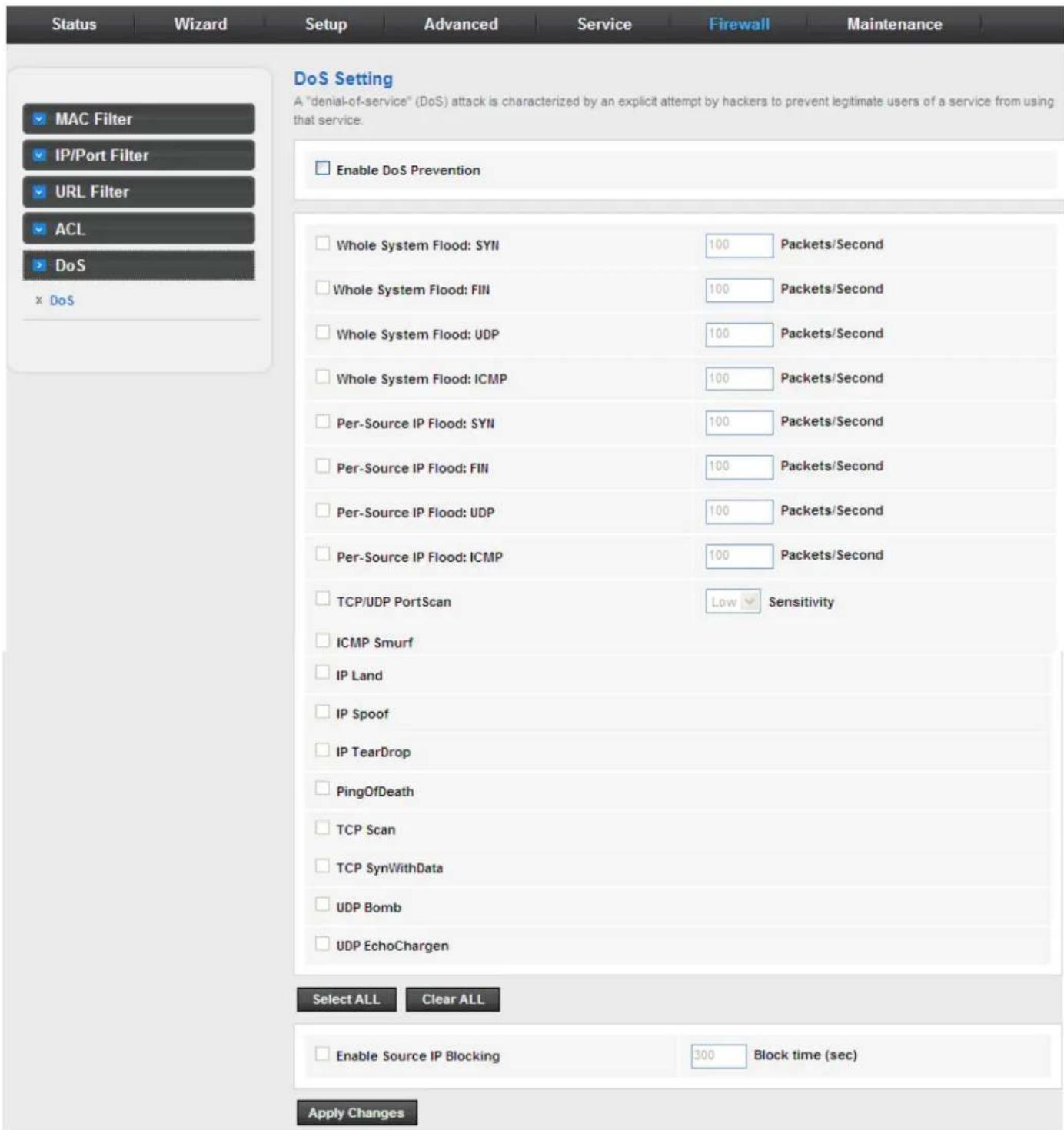
Task: Tick the IP TearDrop checkbox
Action: (x=323, y=750)
